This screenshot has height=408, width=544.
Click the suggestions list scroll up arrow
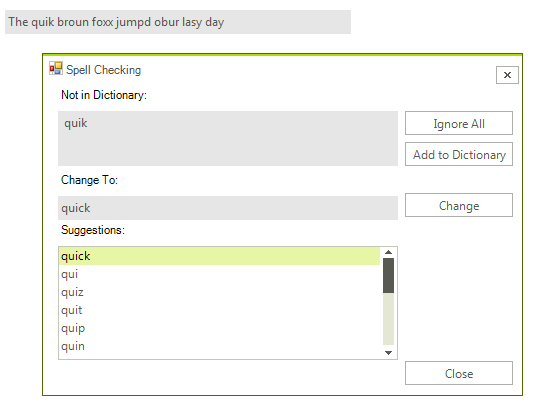pos(388,252)
